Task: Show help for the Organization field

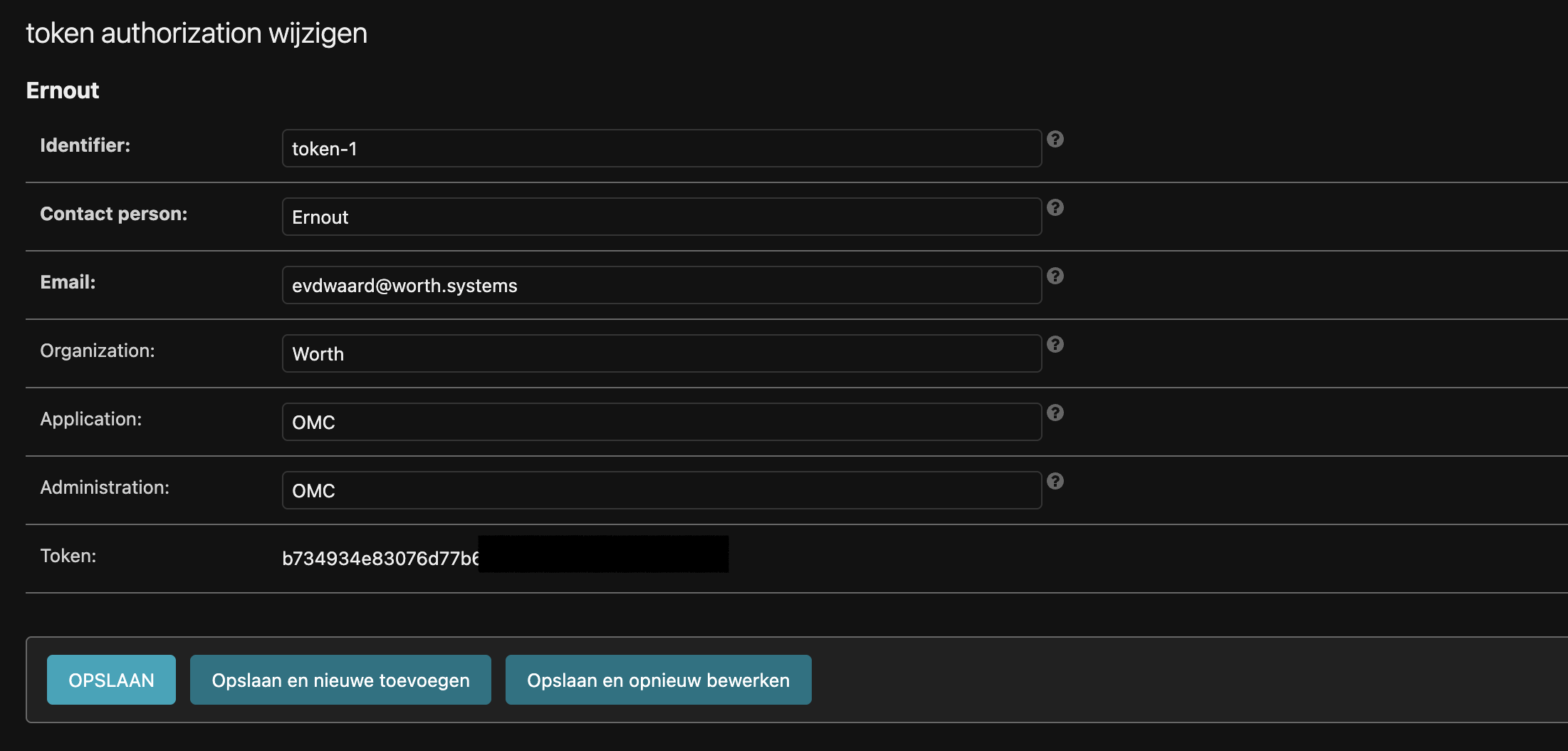Action: pos(1055,344)
